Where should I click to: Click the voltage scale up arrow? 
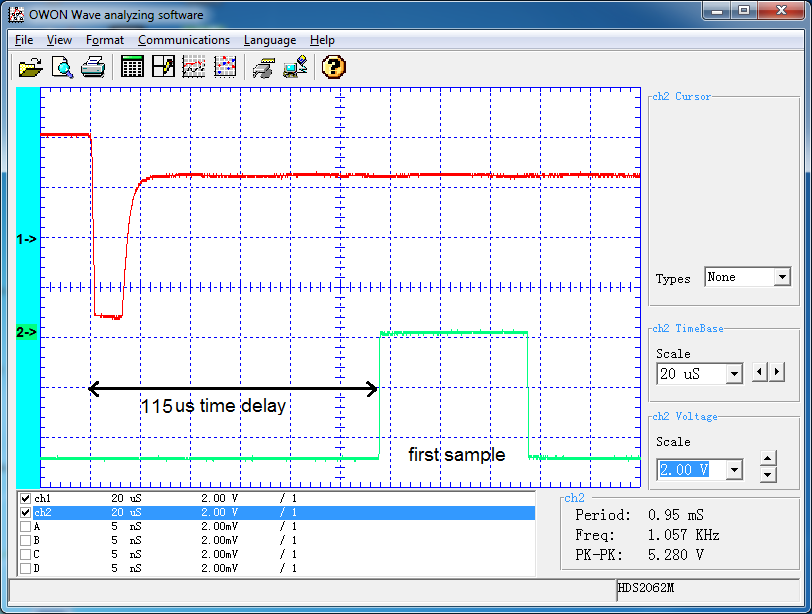(x=768, y=459)
